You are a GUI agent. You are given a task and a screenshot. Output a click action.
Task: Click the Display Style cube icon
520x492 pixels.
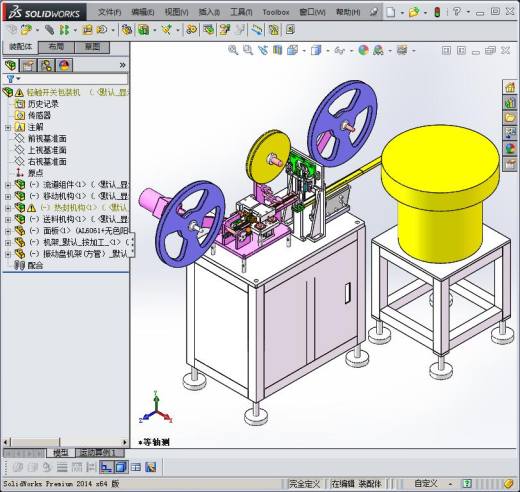click(x=316, y=50)
